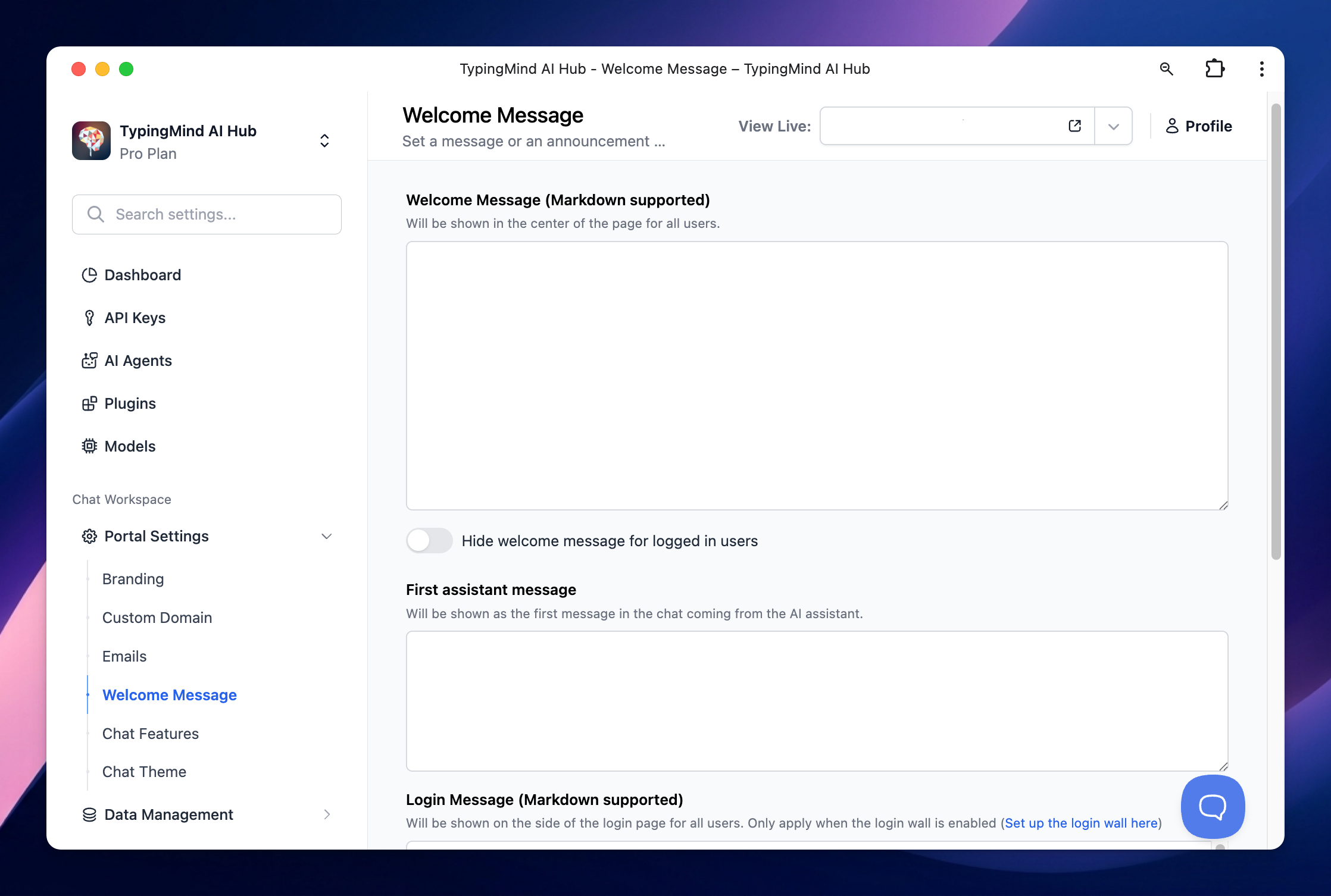Viewport: 1331px width, 896px height.
Task: Click the 'Pro Plan' text
Action: [148, 153]
